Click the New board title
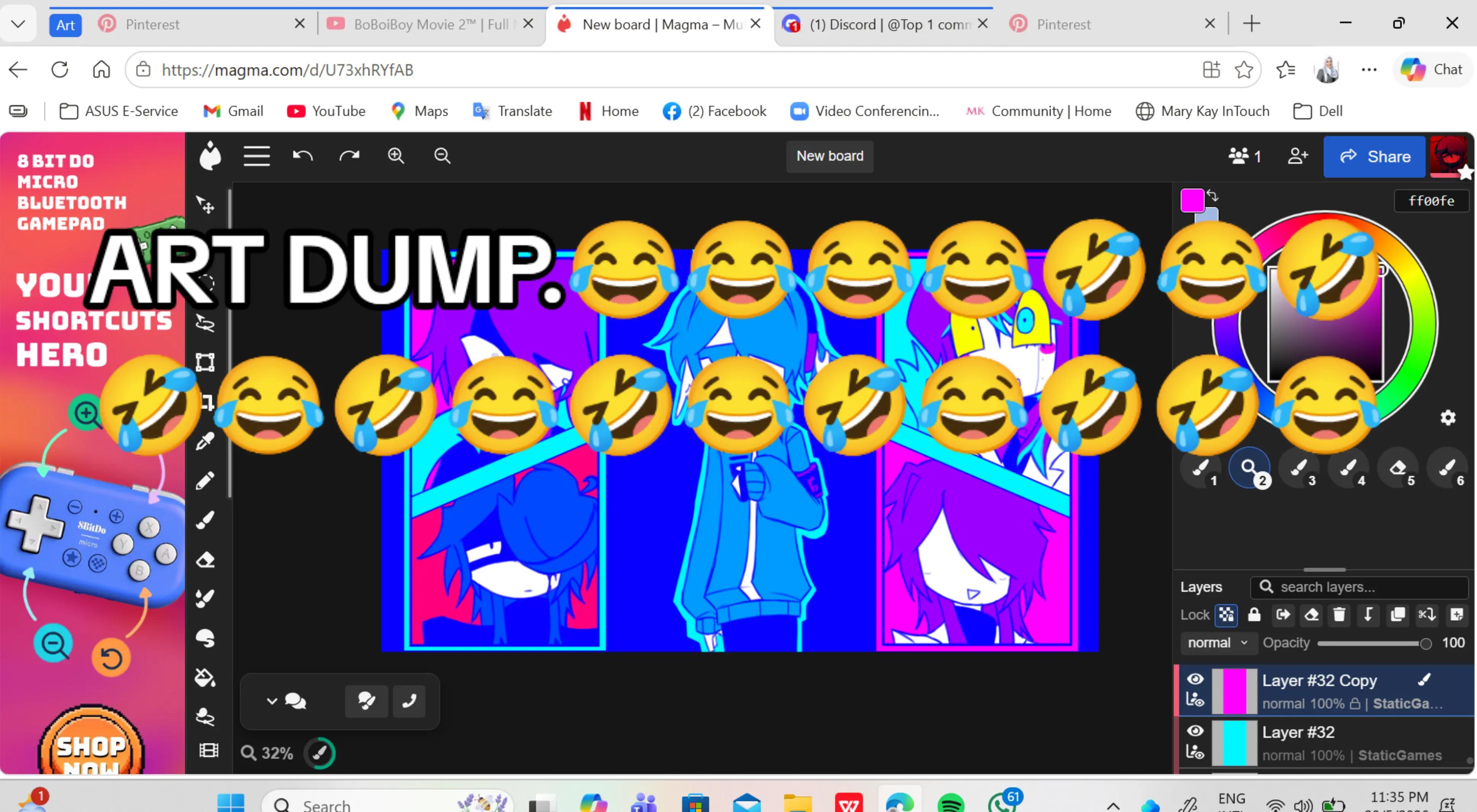The width and height of the screenshot is (1477, 812). click(830, 156)
